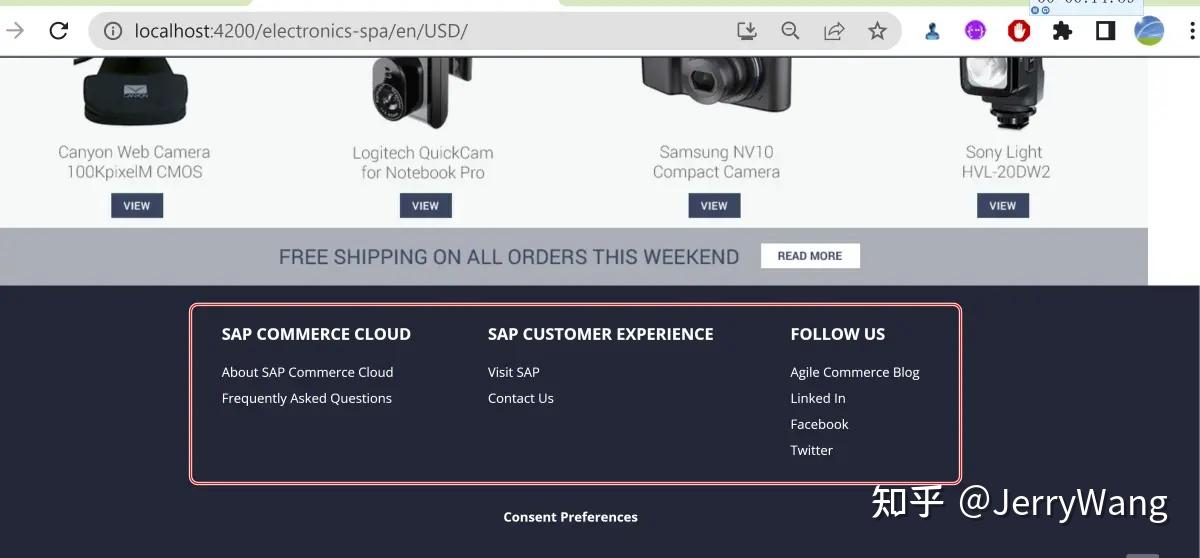Toggle the browser side panel icon
Viewport: 1200px width, 558px height.
(1105, 31)
